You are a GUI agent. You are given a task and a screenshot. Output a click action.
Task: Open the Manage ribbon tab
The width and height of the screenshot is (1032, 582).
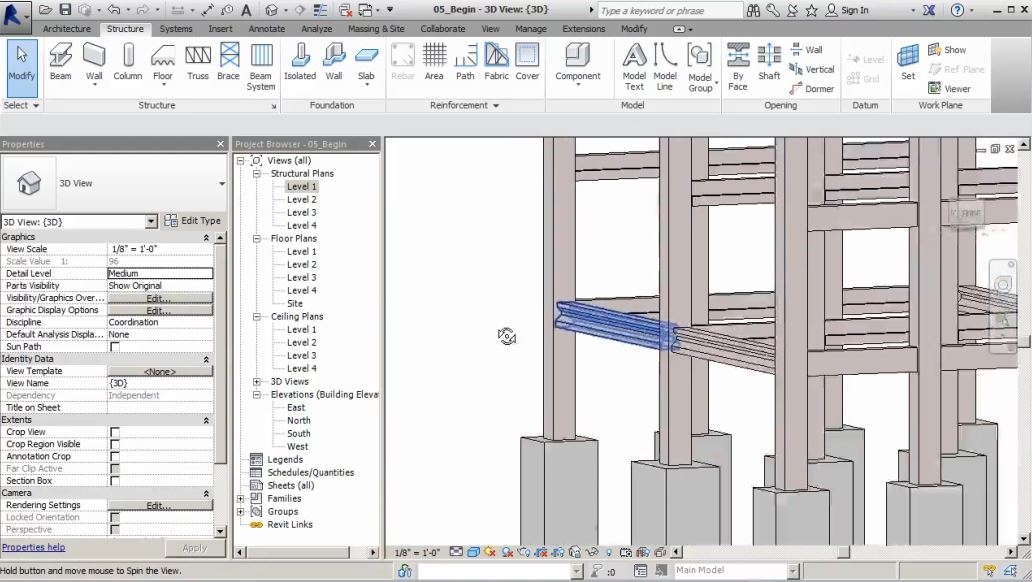[x=530, y=29]
